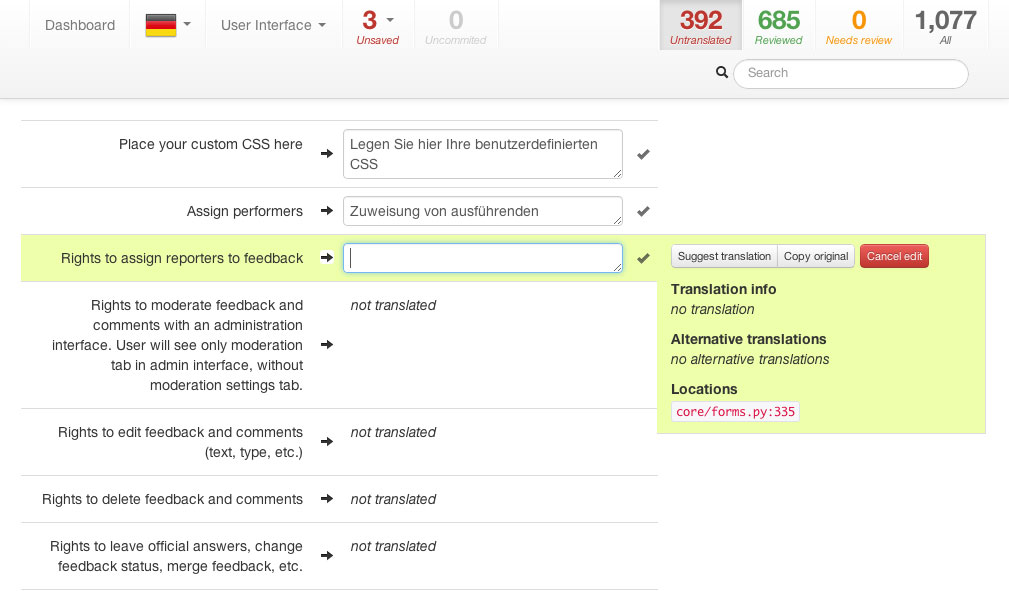
Task: Click the Suggest translation button
Action: tap(724, 256)
